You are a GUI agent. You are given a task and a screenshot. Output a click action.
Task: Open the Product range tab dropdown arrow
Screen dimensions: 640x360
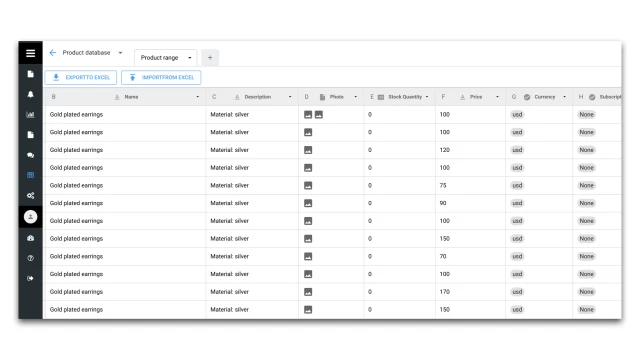(x=190, y=58)
